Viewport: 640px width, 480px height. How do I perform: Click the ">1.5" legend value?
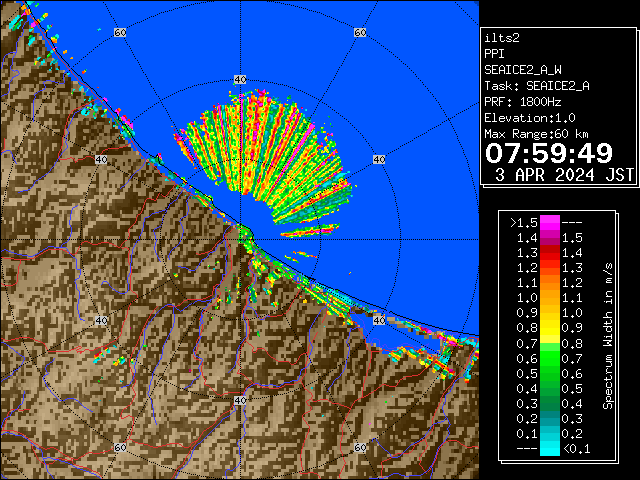(524, 223)
